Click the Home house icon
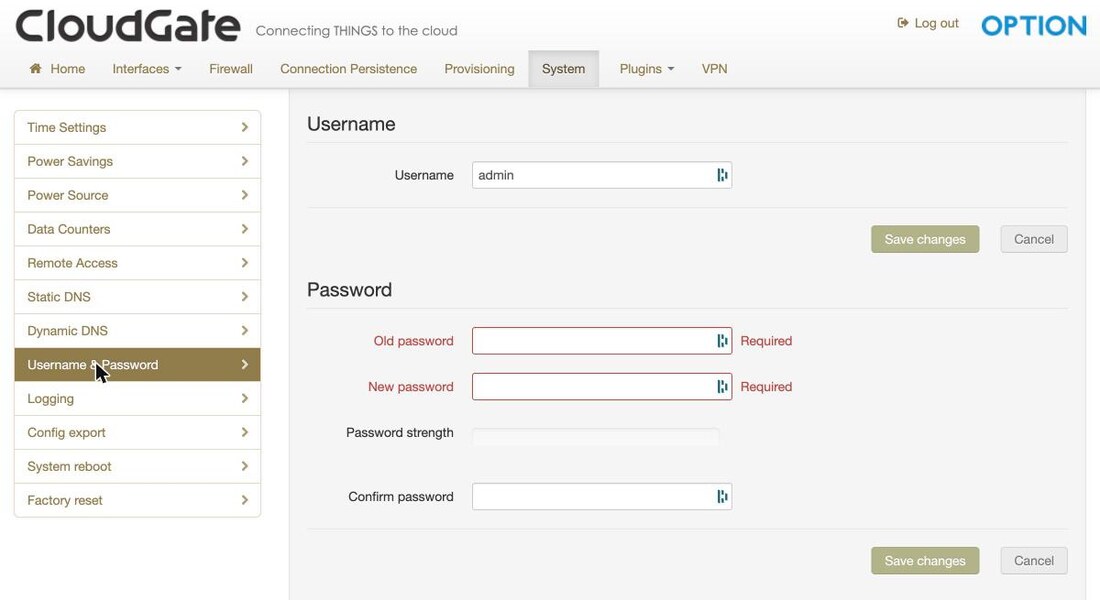 click(35, 68)
